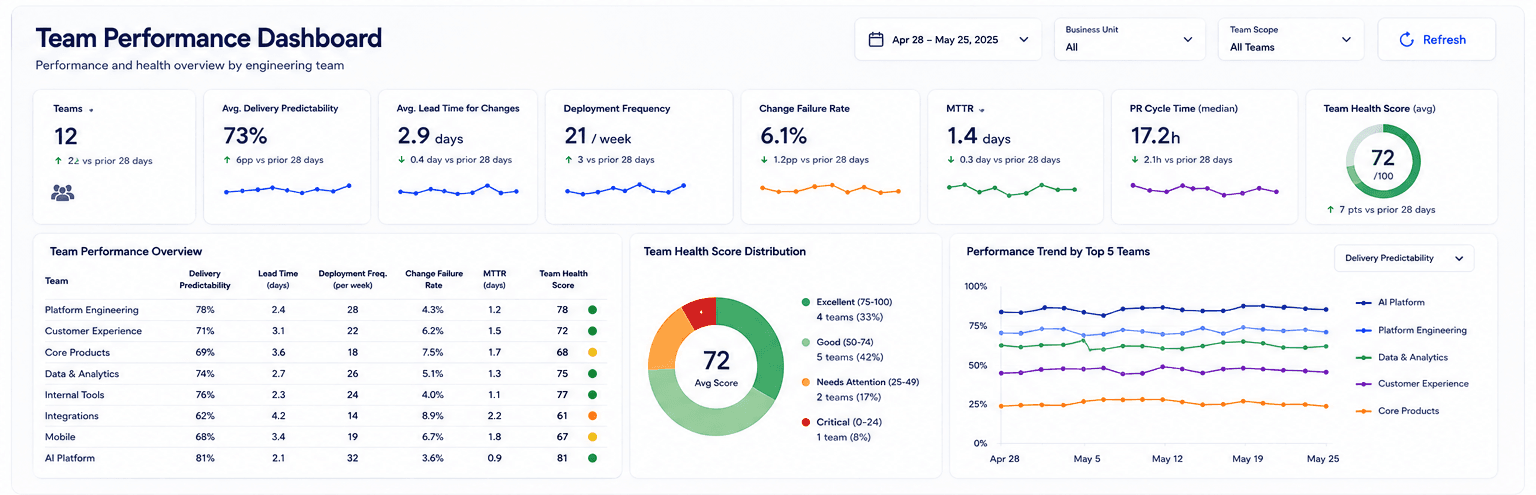Screen dimensions: 1536x495
Task: Click the 73% Avg. Delivery Predictability value
Action: (x=245, y=136)
